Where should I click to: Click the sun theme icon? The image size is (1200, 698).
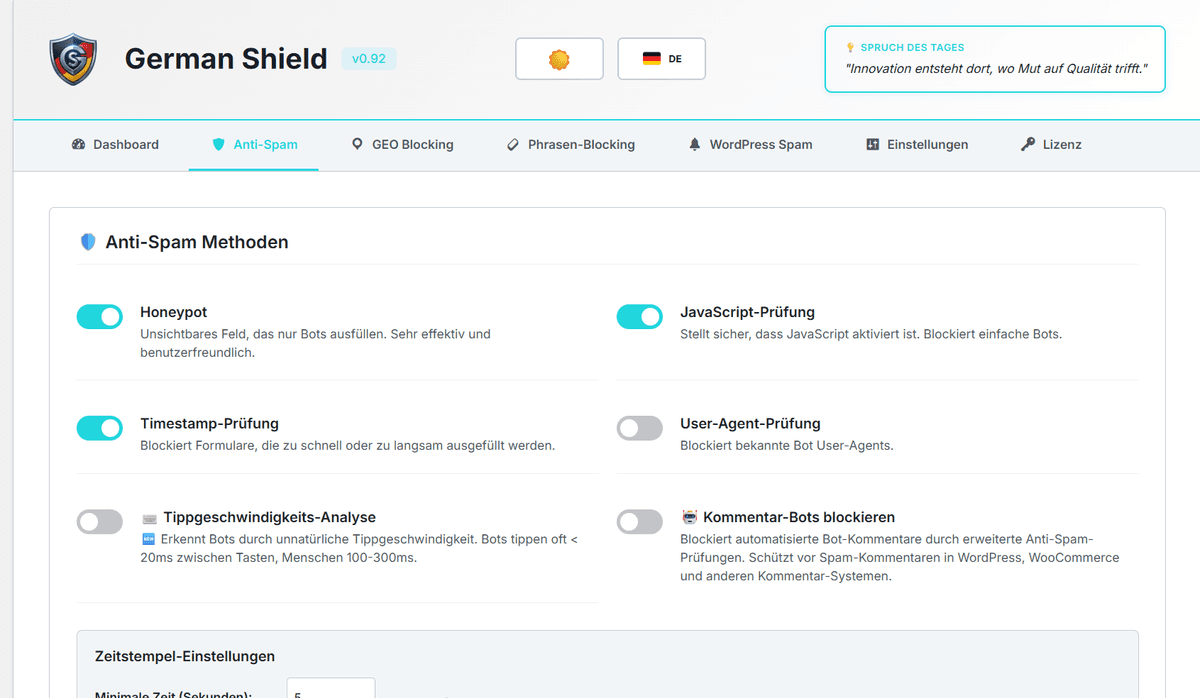coord(559,58)
